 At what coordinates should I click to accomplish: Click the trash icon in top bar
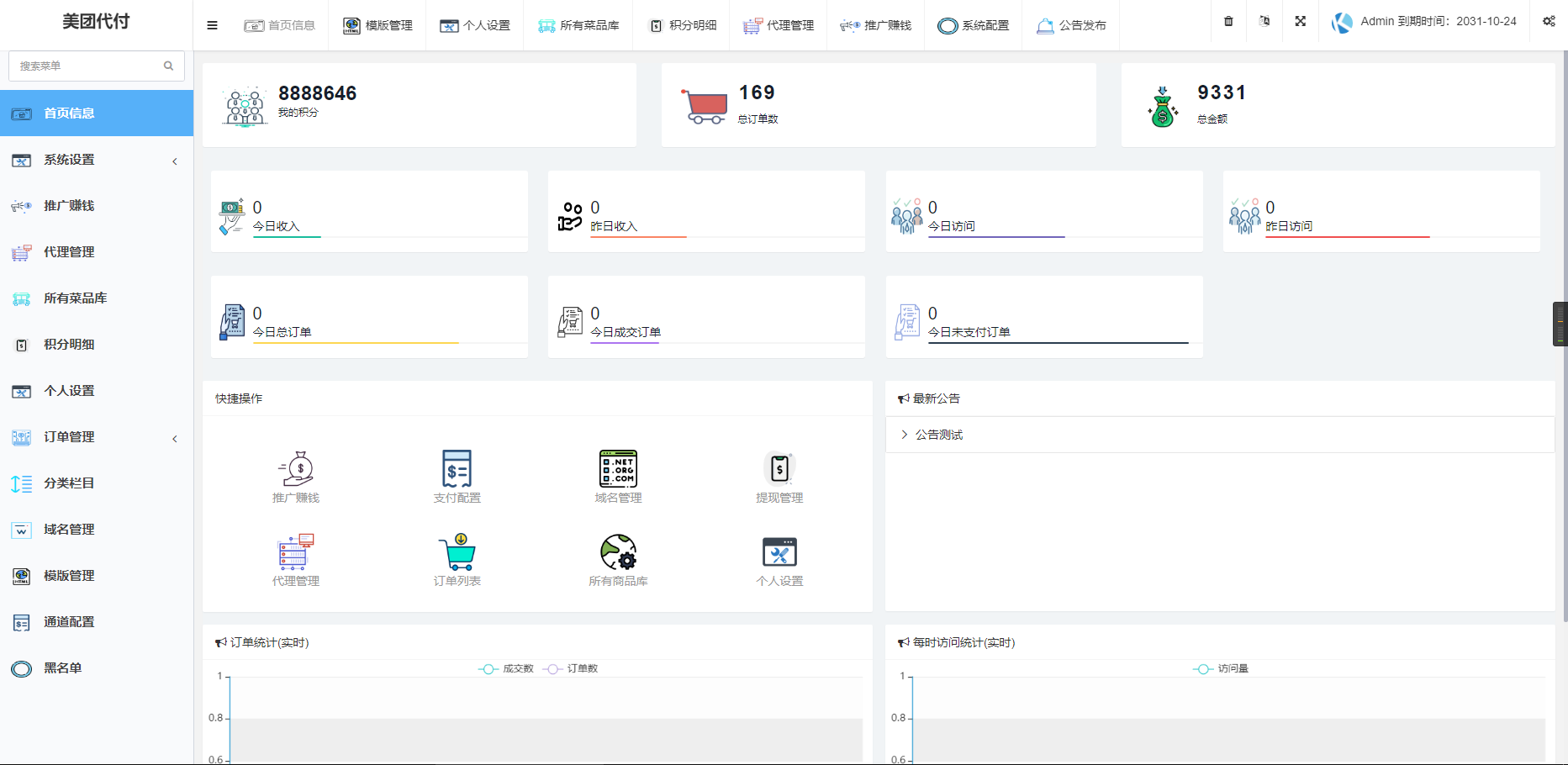tap(1228, 22)
